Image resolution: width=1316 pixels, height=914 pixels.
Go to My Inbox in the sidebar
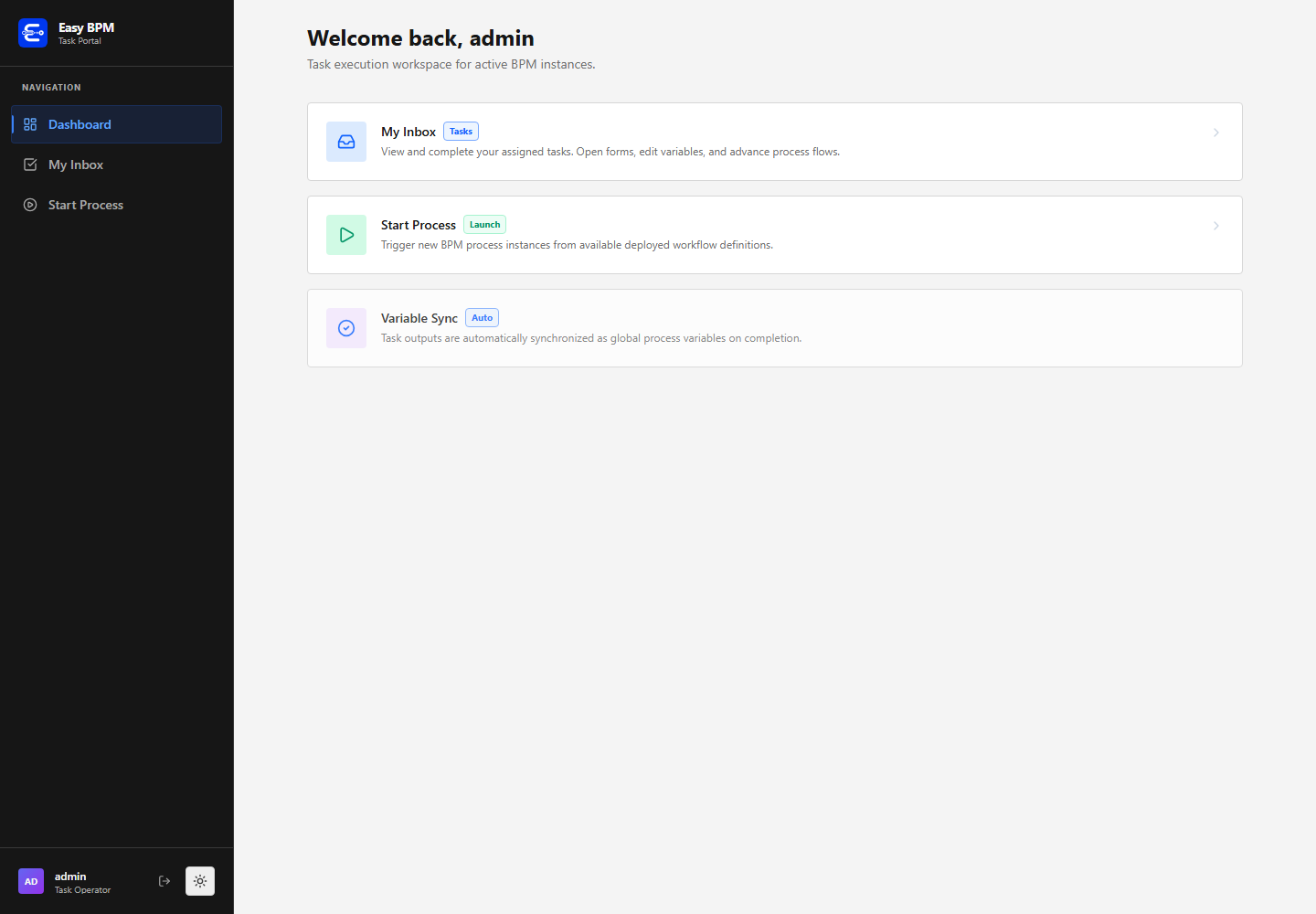pyautogui.click(x=117, y=165)
